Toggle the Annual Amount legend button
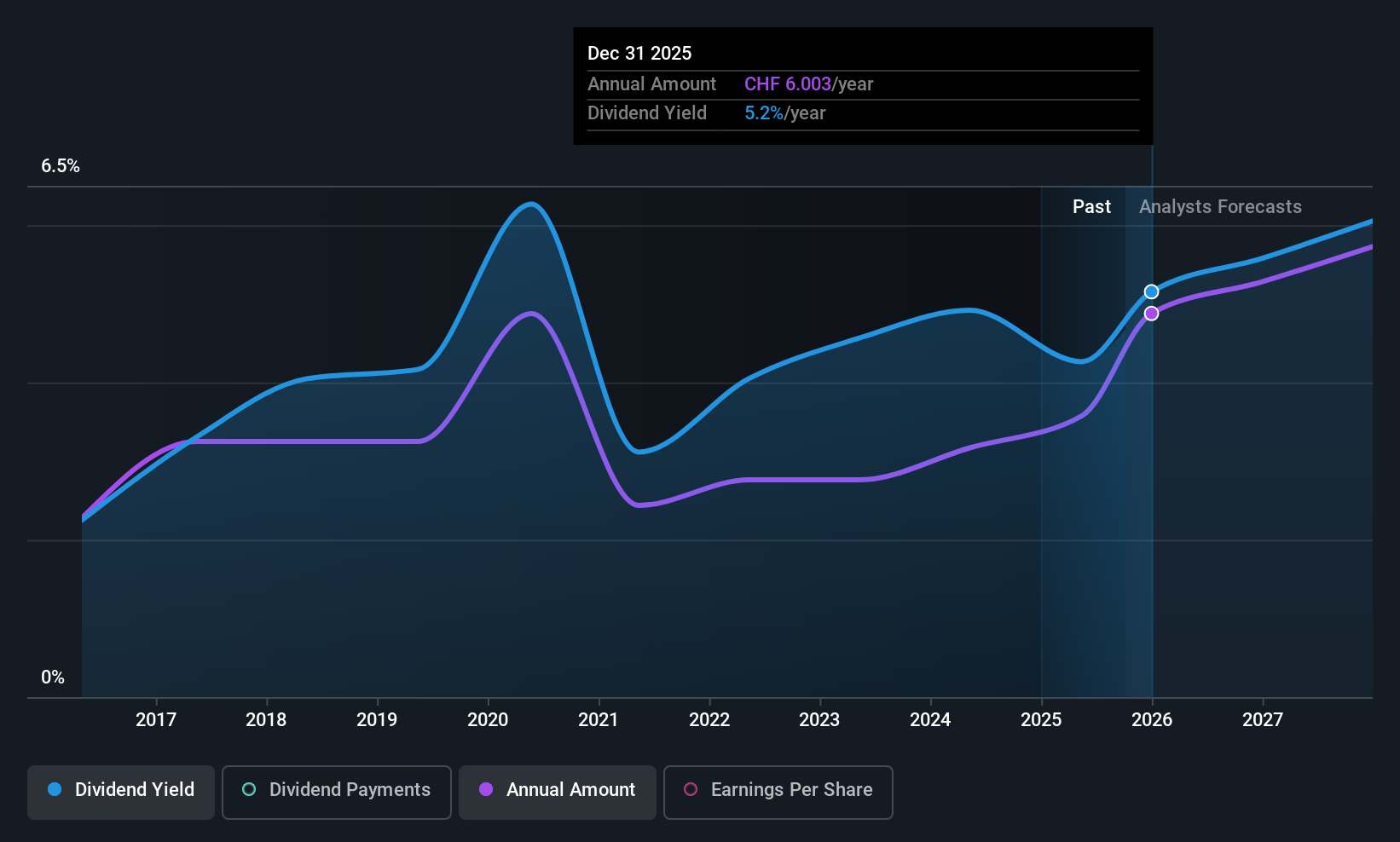Image resolution: width=1400 pixels, height=842 pixels. click(x=558, y=791)
